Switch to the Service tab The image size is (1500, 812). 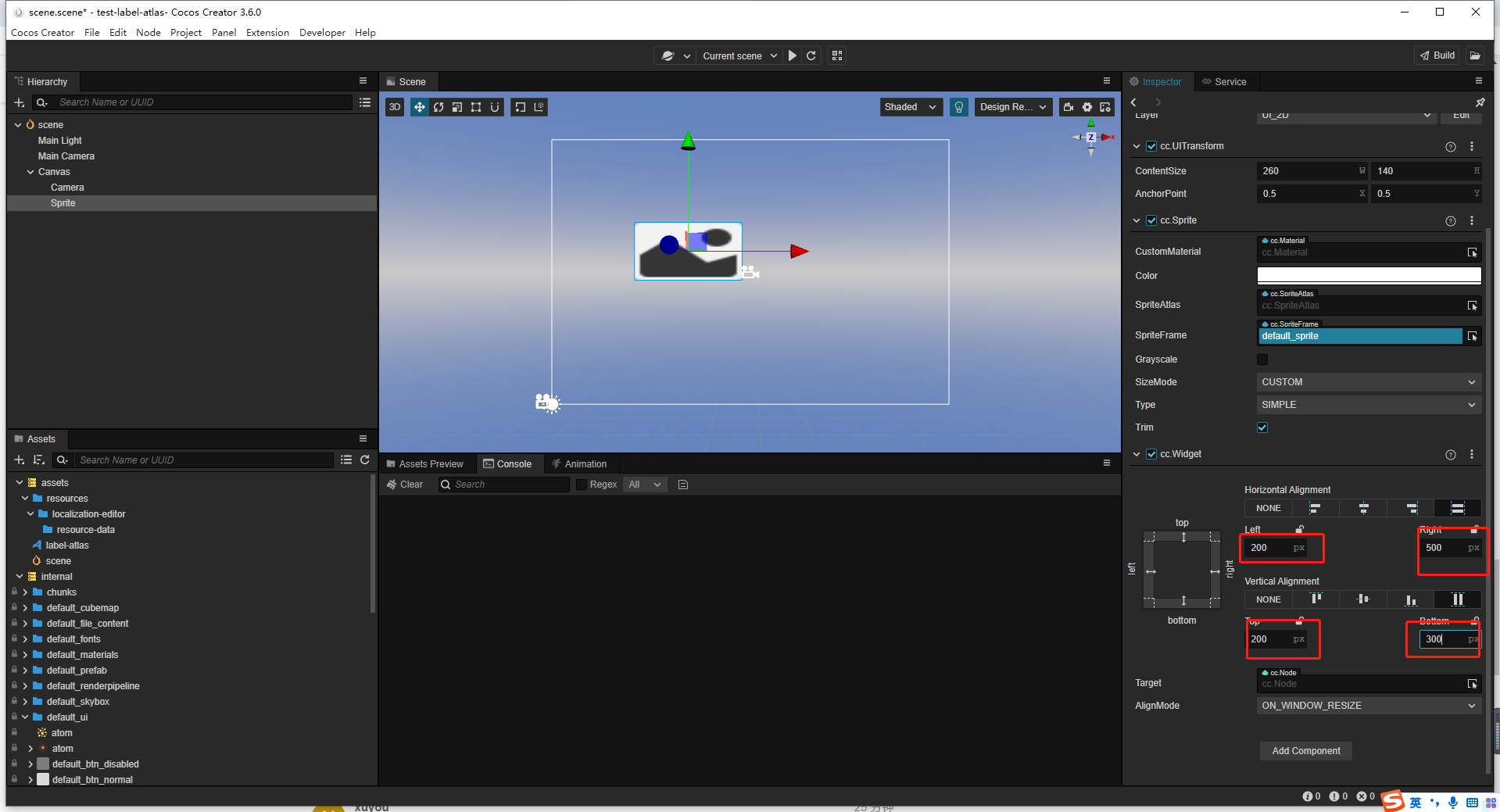point(1224,82)
